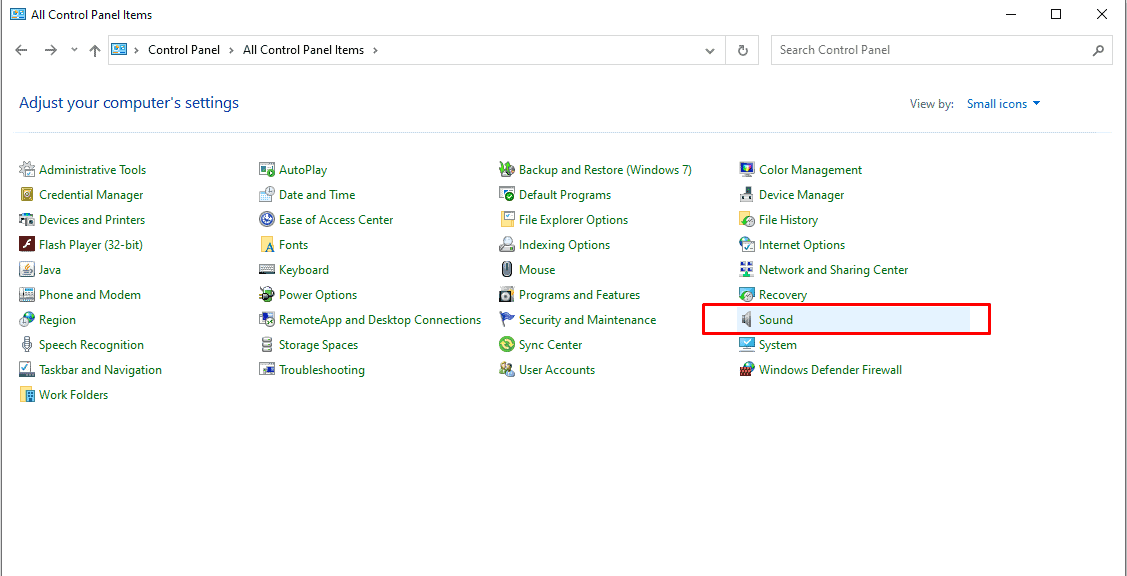Image resolution: width=1127 pixels, height=576 pixels.
Task: Click the Device Manager icon
Action: (746, 195)
